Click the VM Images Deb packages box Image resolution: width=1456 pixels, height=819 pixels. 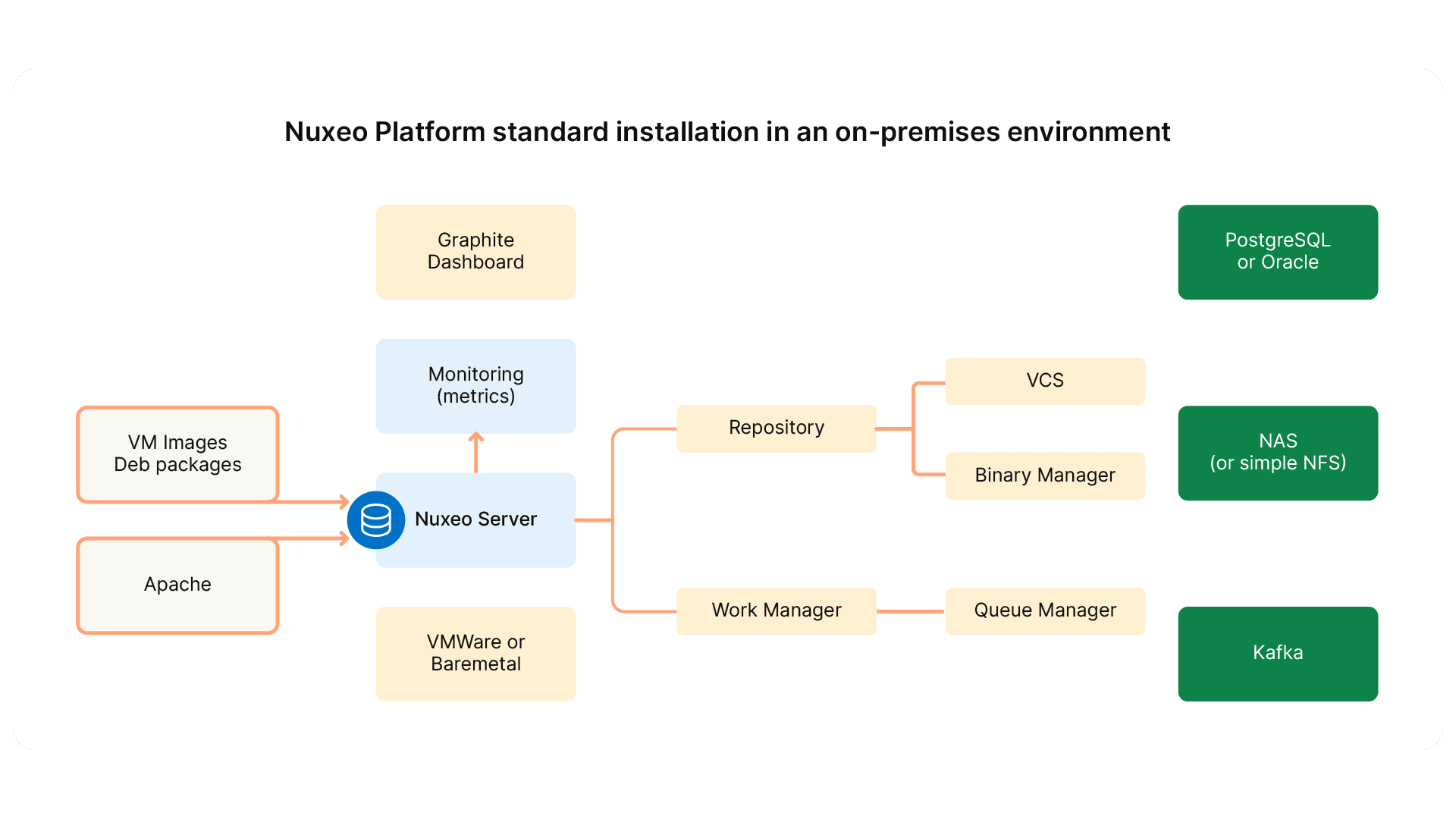click(x=177, y=453)
